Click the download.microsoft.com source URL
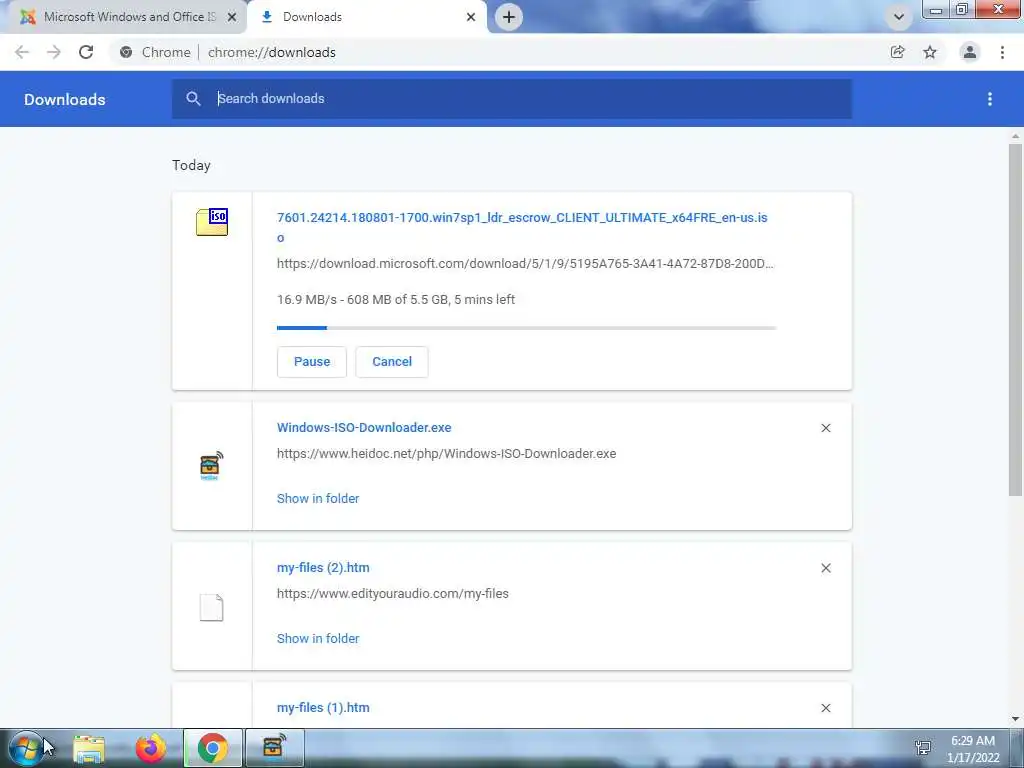The height and width of the screenshot is (768, 1024). (525, 264)
